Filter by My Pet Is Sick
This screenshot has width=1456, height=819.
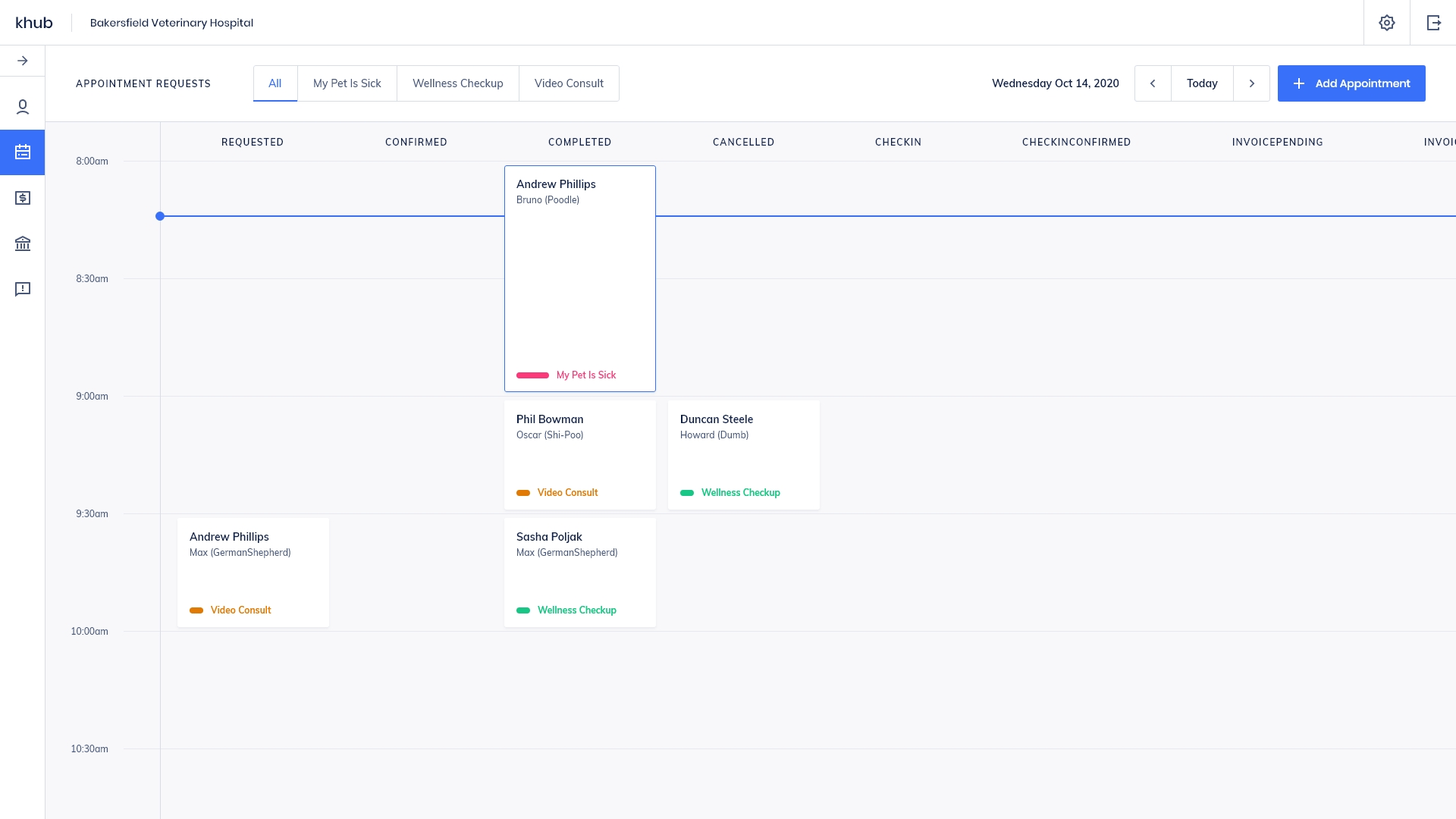pyautogui.click(x=347, y=83)
